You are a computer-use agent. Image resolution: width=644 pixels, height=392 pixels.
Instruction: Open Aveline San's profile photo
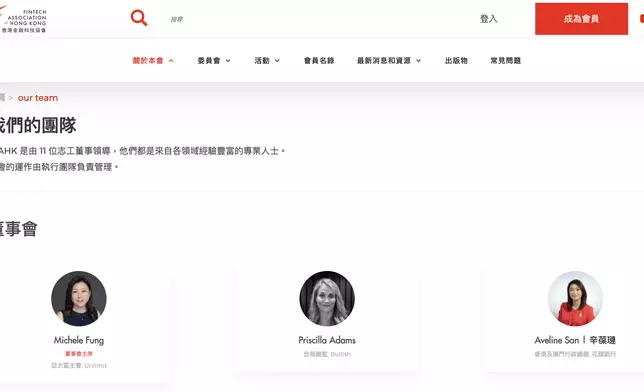pos(575,298)
